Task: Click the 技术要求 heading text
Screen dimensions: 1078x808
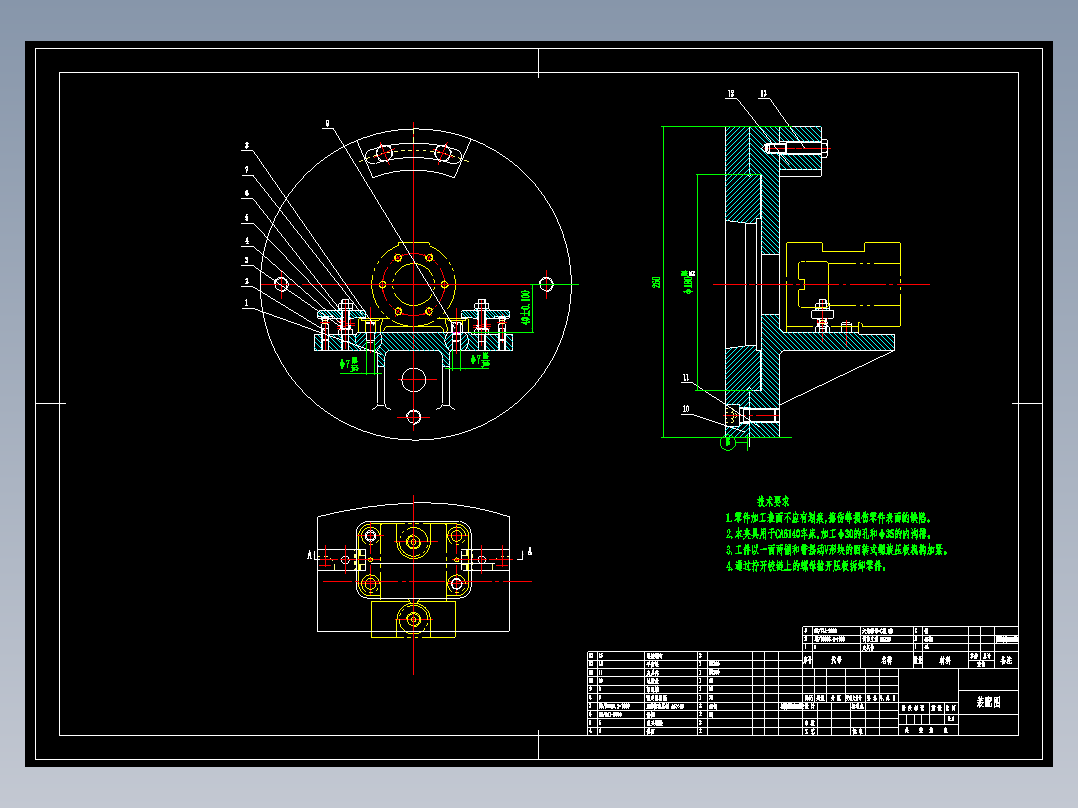Action: click(x=773, y=501)
